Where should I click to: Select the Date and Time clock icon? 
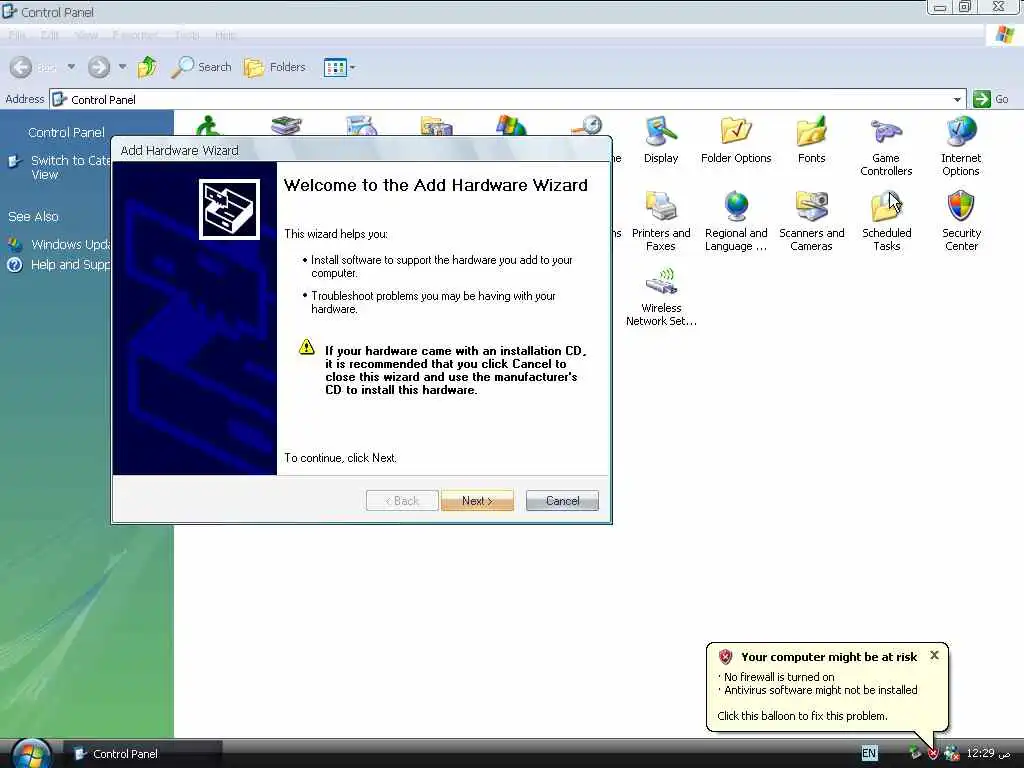(x=587, y=125)
